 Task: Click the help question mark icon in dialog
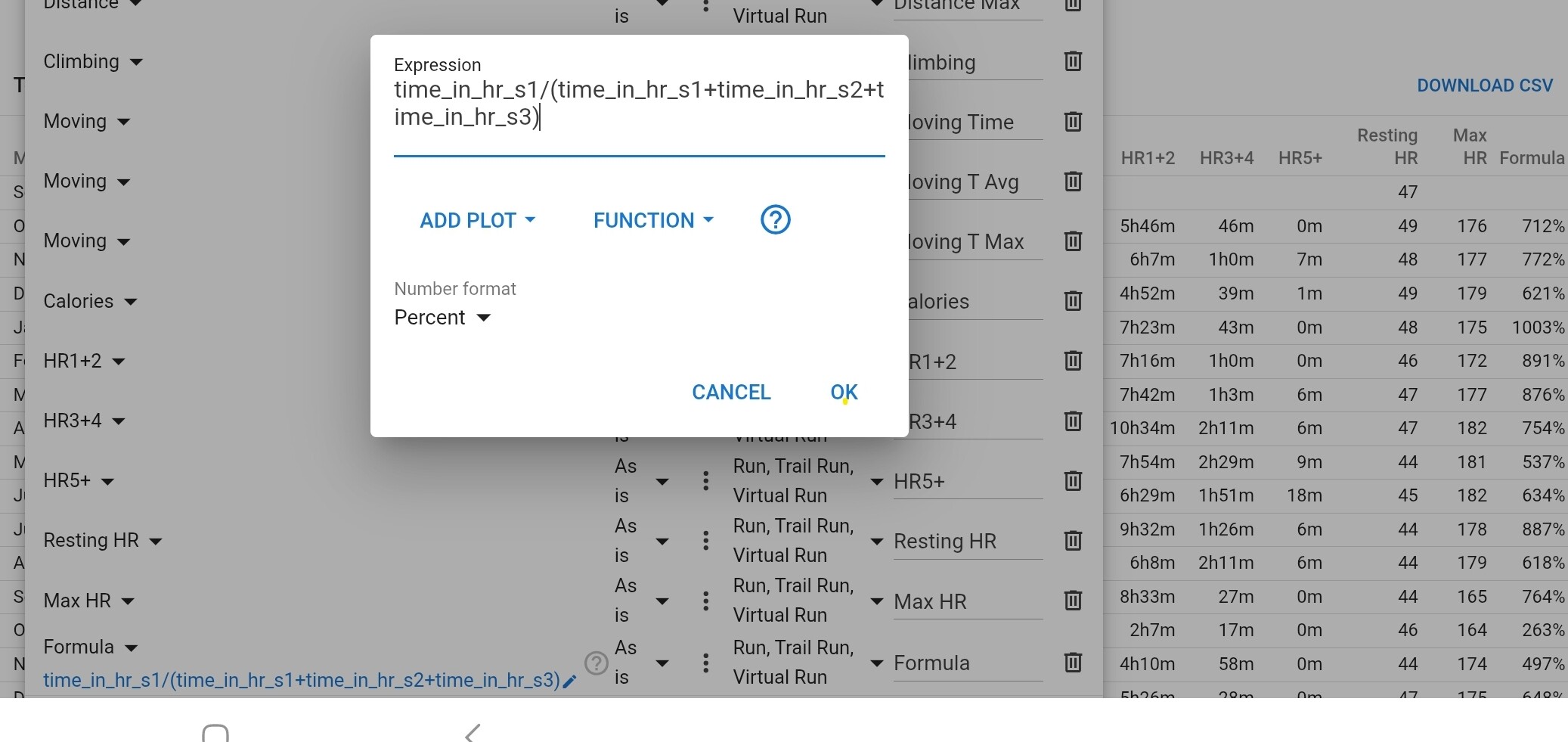[775, 220]
